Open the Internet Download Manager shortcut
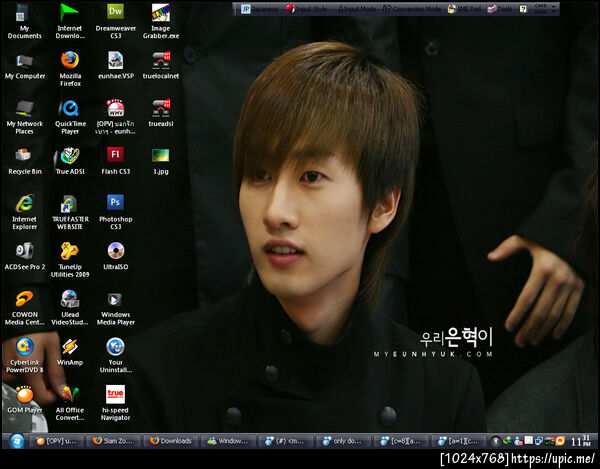Screen dimensions: 600x469 pos(70,22)
